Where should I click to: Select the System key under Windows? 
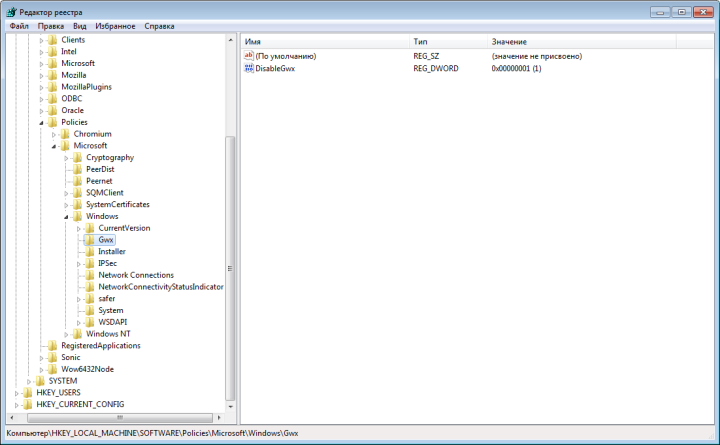[111, 310]
